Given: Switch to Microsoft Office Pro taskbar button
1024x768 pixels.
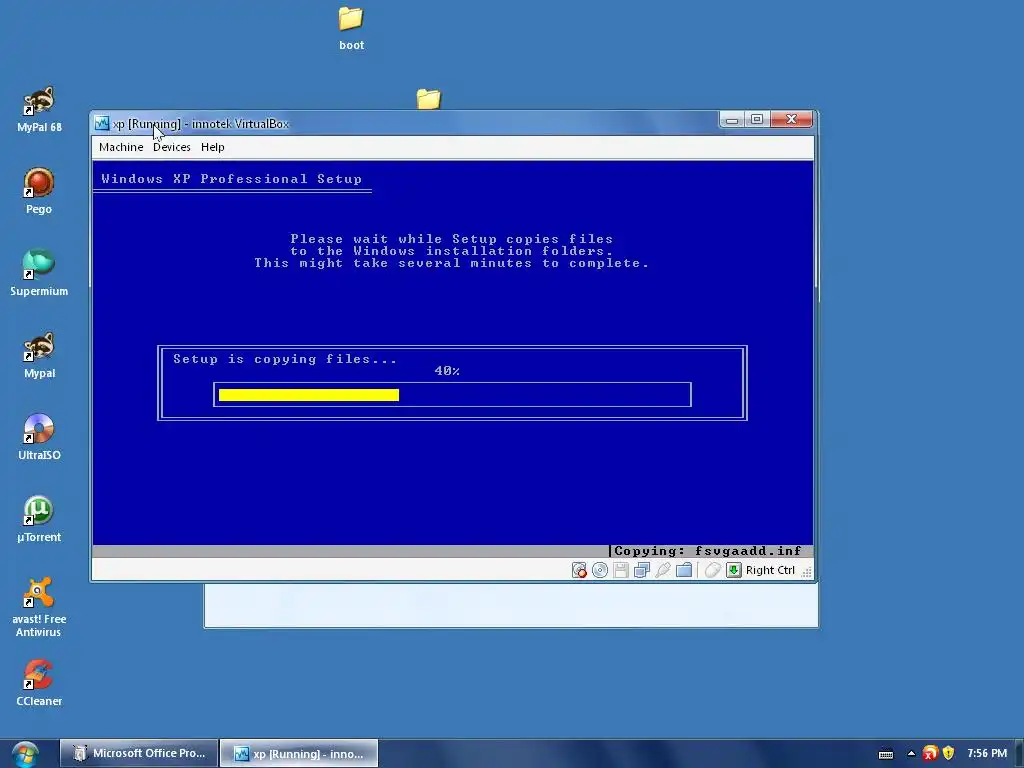Looking at the screenshot, I should click(138, 753).
